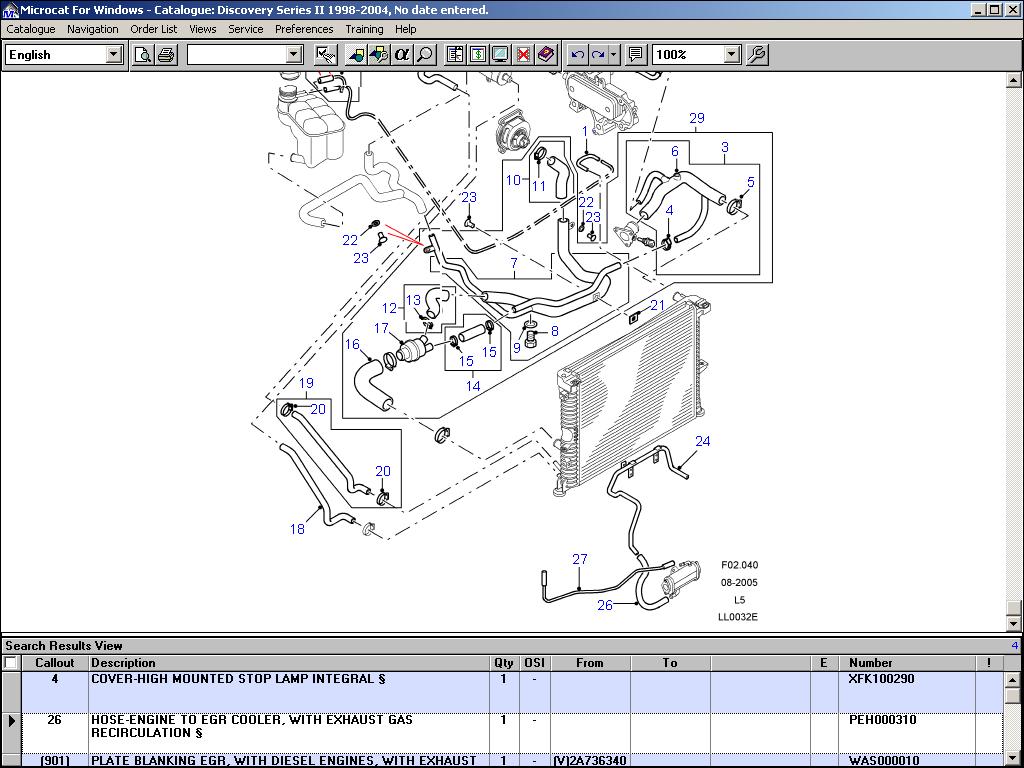Click the print preview icon
1024x768 pixels.
[x=143, y=54]
